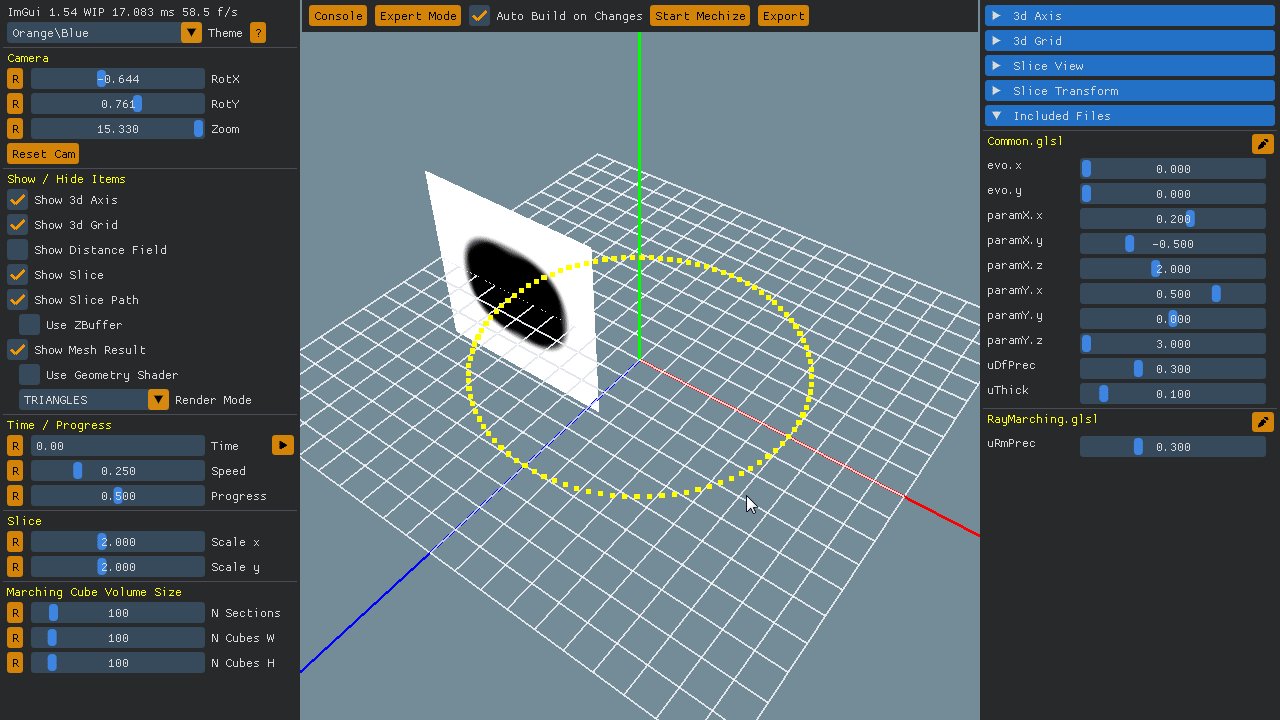
Task: Open the Console panel
Action: pos(337,15)
